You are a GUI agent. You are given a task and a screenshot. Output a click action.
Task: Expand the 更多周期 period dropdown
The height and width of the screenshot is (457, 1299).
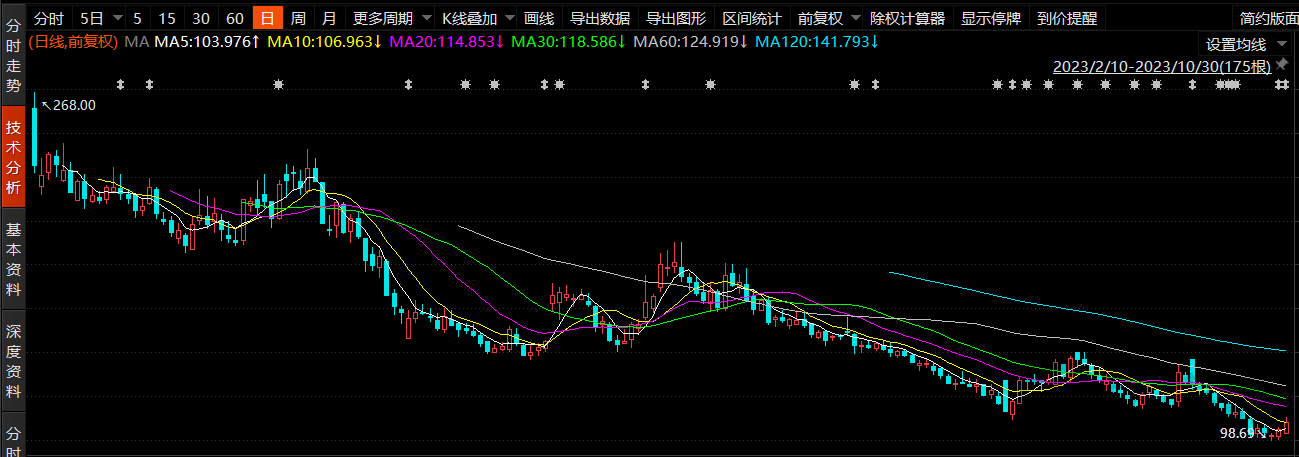pos(425,18)
